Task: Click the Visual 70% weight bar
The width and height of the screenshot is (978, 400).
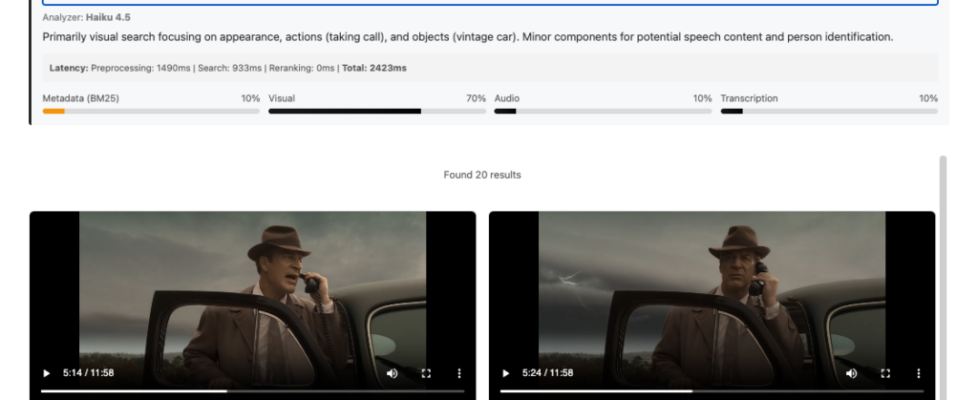Action: tap(377, 111)
